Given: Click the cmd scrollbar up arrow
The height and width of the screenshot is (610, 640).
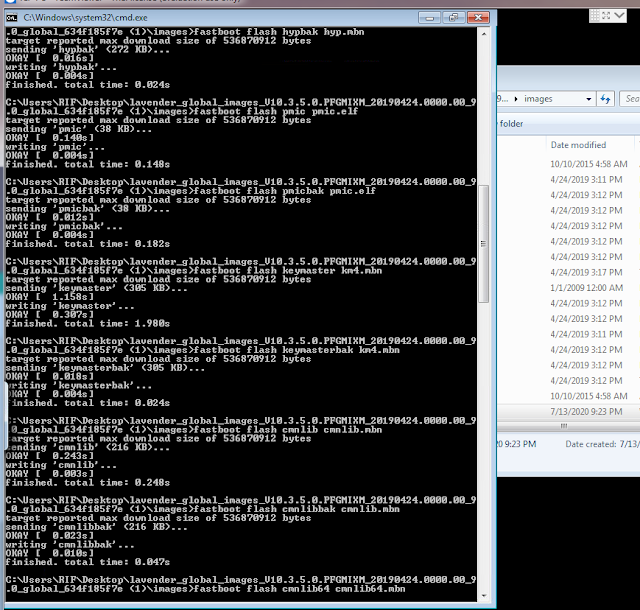Looking at the screenshot, I should tap(484, 34).
